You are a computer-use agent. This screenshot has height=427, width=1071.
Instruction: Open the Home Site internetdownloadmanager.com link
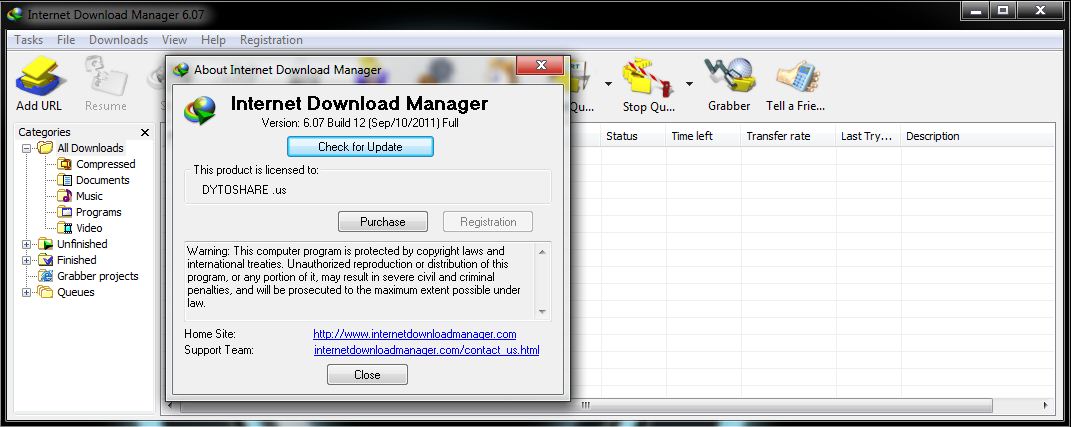tap(415, 334)
